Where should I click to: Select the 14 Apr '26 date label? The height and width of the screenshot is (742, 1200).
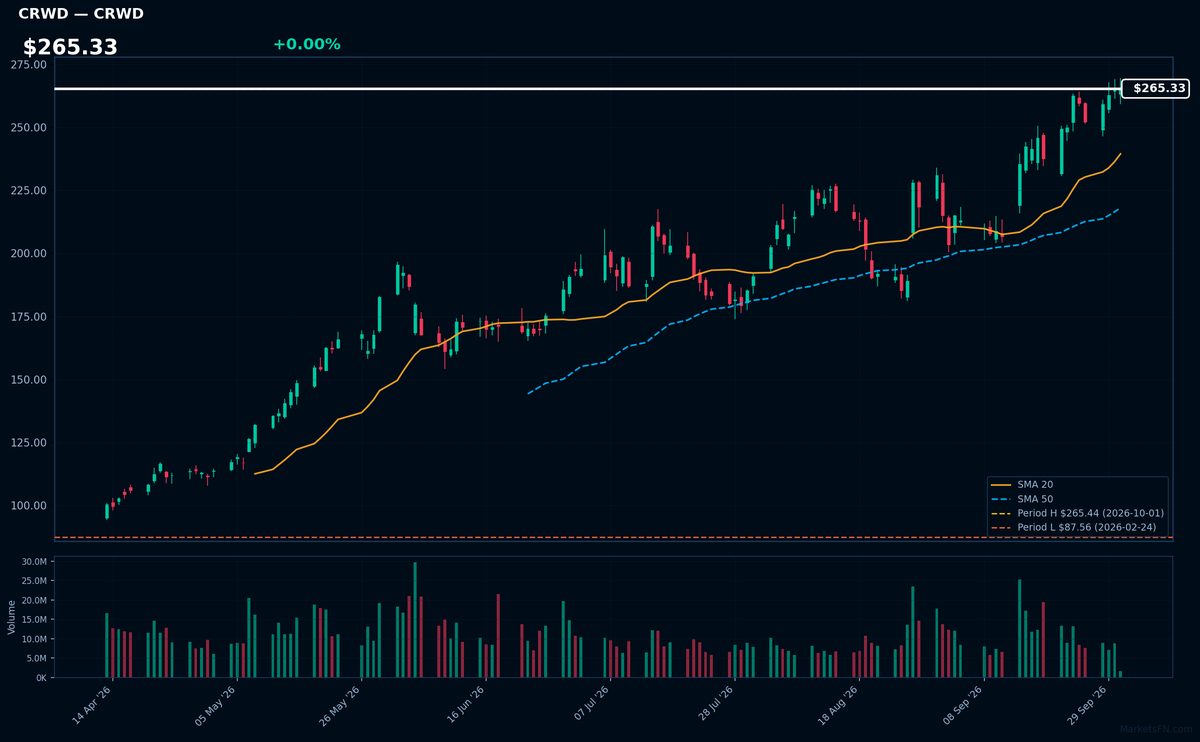[93, 705]
